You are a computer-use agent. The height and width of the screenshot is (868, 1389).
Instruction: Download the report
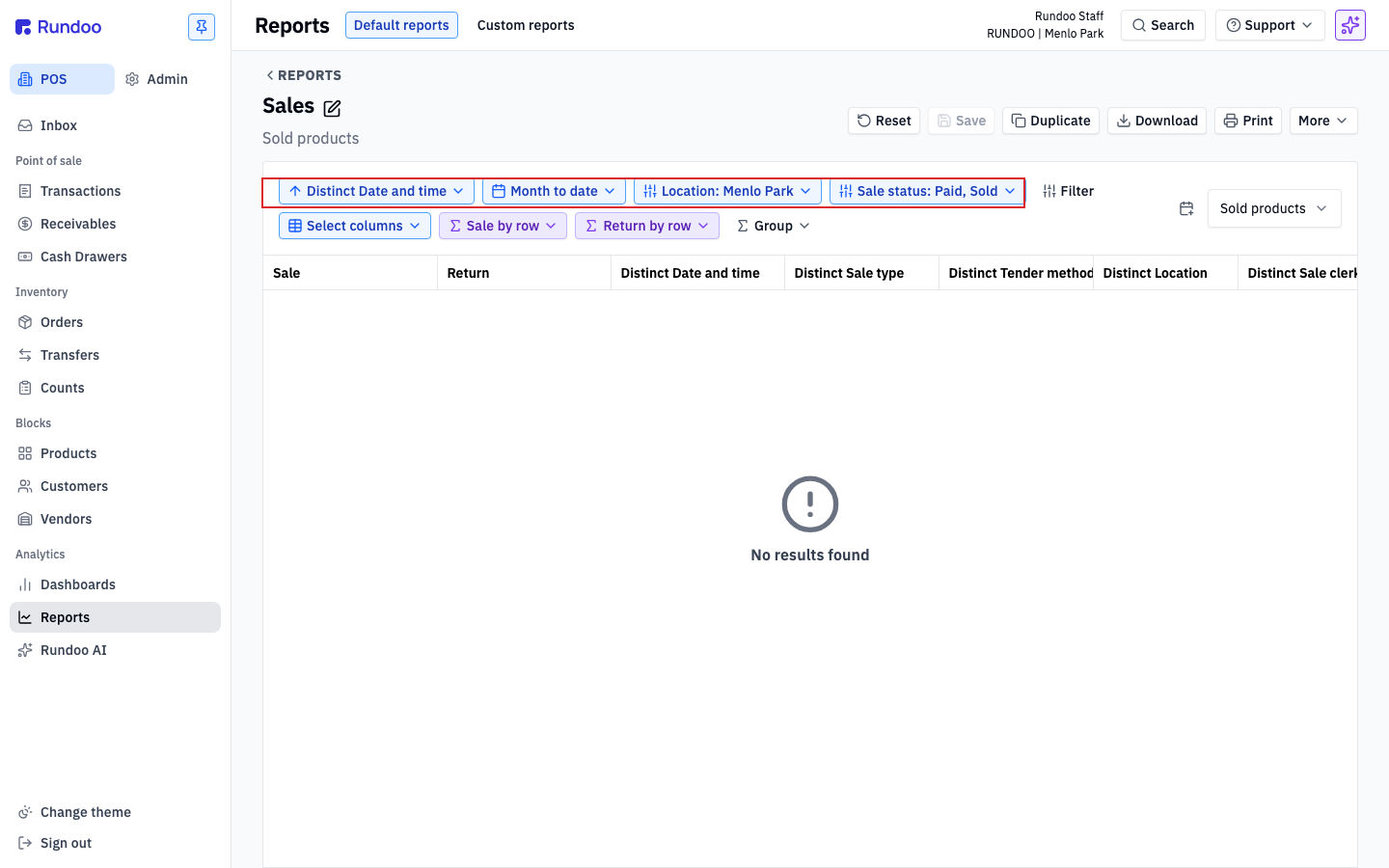coord(1157,121)
